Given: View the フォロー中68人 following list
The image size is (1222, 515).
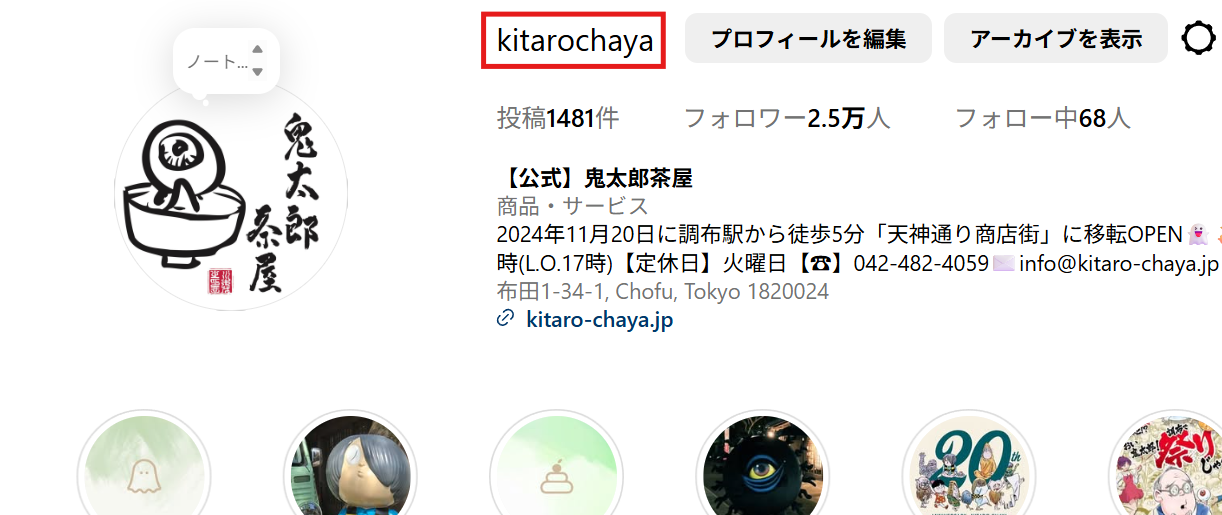Looking at the screenshot, I should [x=1043, y=119].
